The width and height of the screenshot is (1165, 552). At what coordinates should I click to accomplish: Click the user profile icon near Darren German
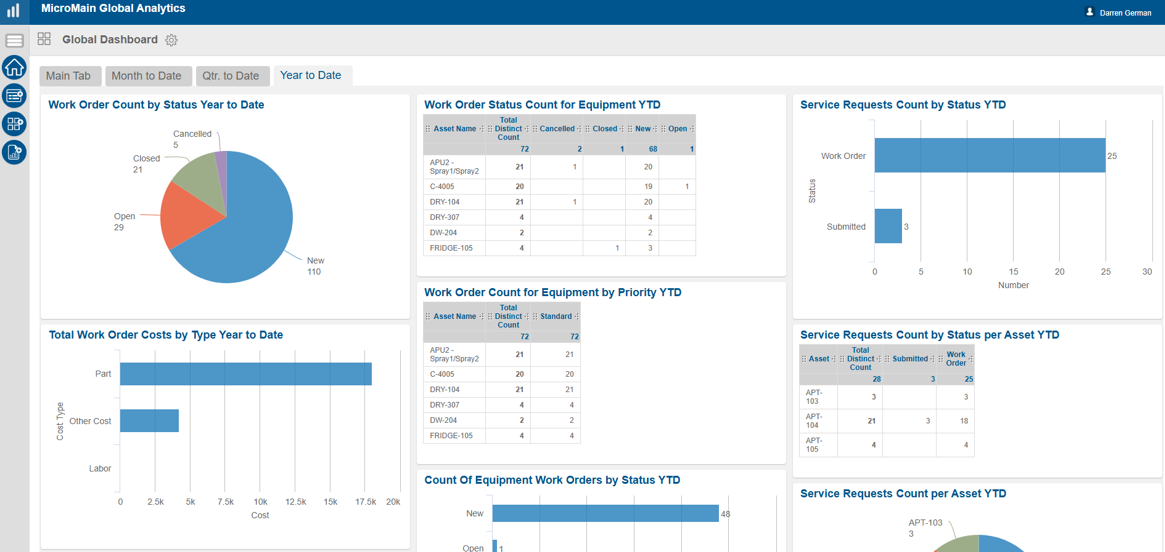click(x=1089, y=12)
